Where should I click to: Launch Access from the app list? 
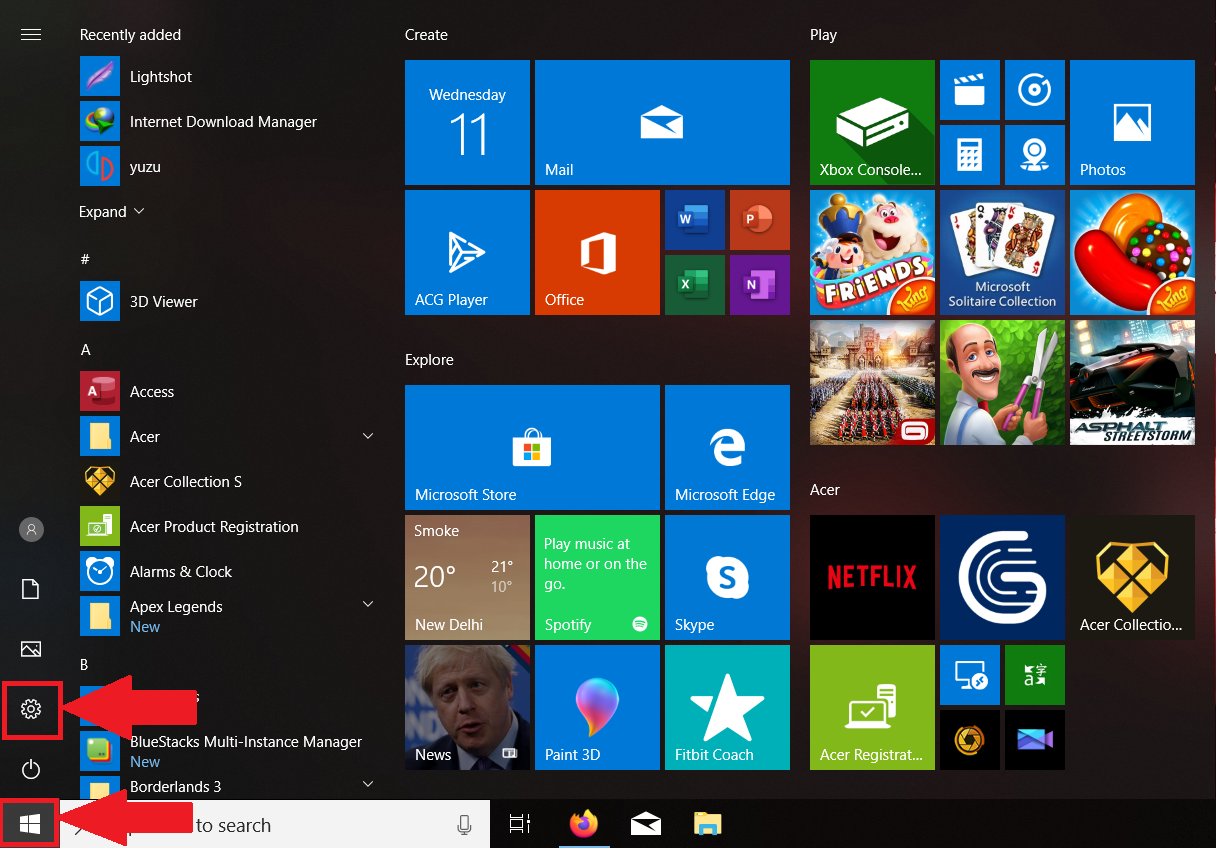(225, 392)
